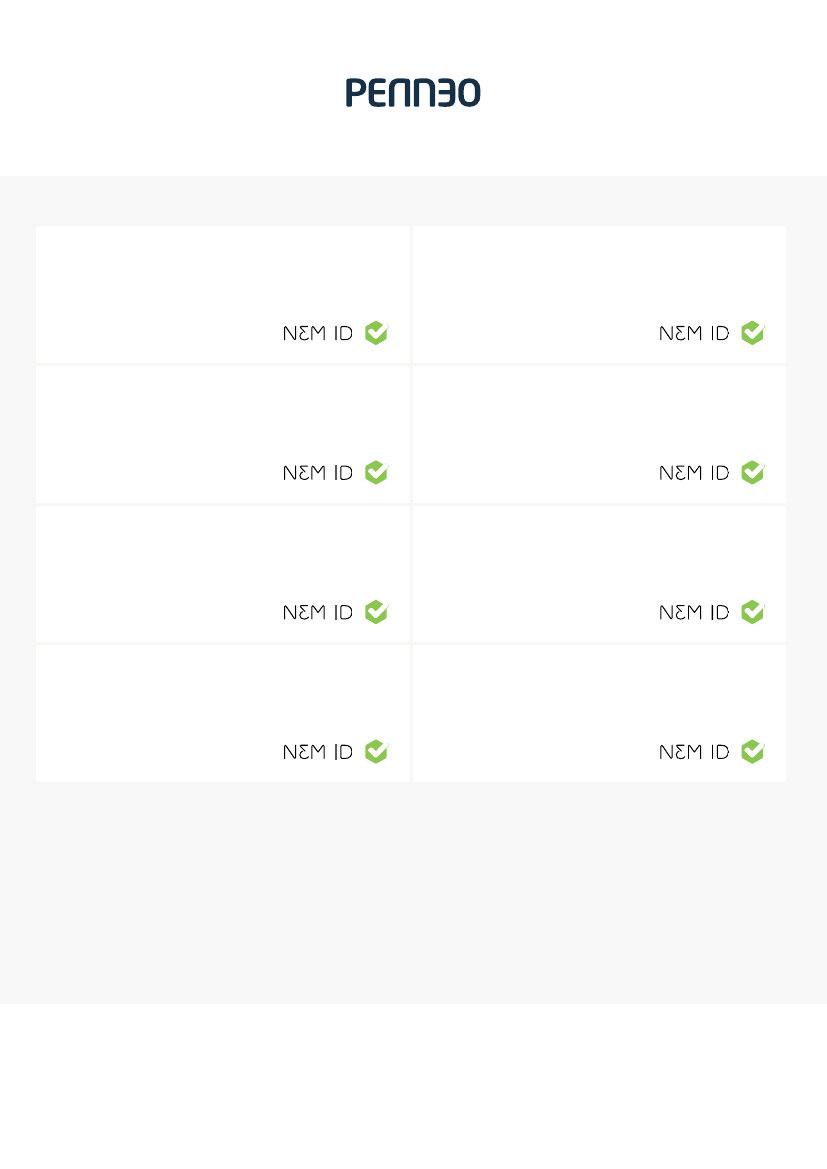
Task: Select the green verified badge in second-row left card
Action: click(x=377, y=472)
